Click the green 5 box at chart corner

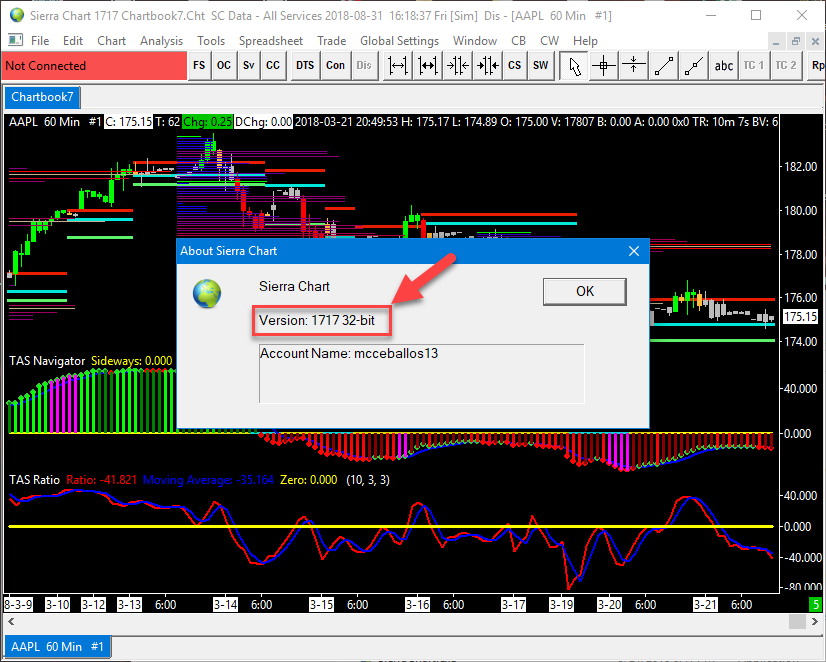(815, 604)
